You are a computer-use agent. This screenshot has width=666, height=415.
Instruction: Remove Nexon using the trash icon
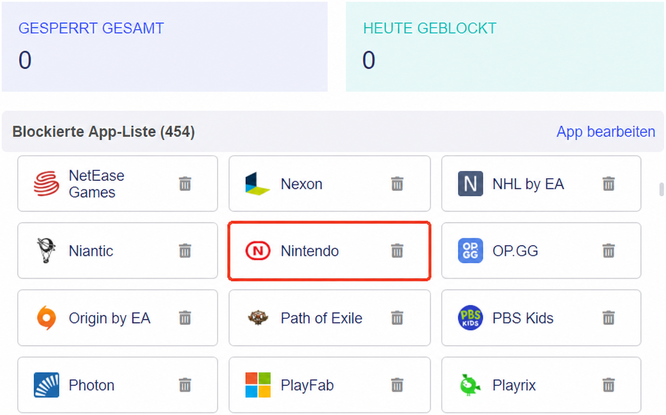(397, 184)
